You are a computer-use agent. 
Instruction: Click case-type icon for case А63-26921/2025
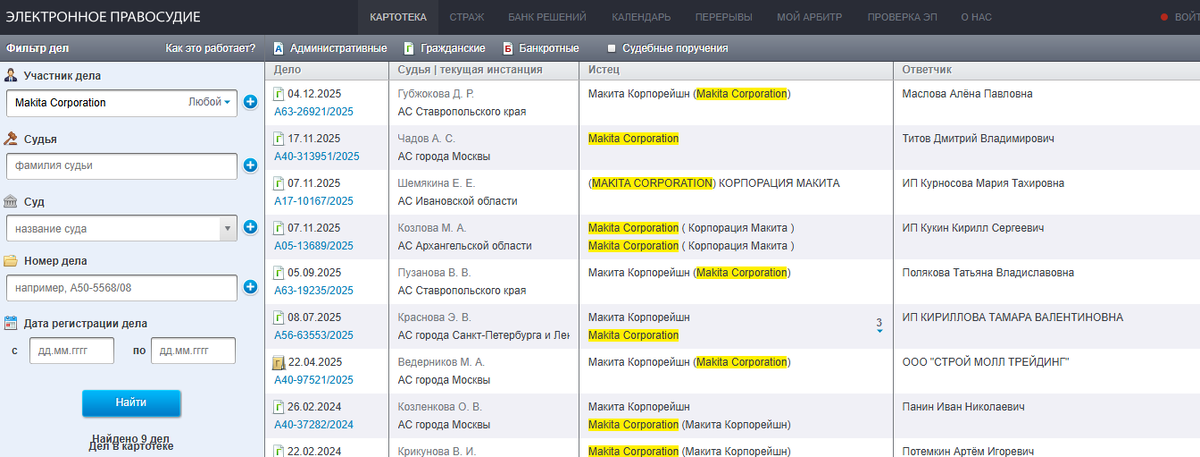tap(279, 94)
